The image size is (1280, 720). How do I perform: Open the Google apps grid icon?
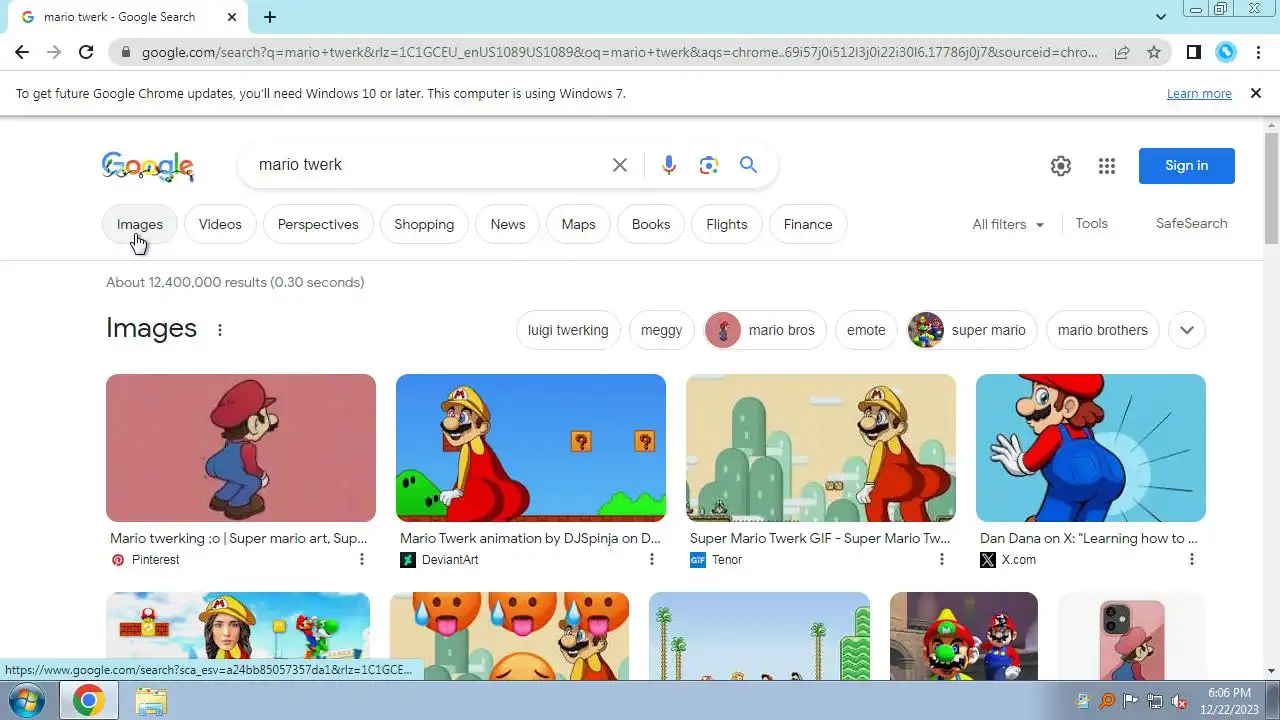click(1107, 166)
